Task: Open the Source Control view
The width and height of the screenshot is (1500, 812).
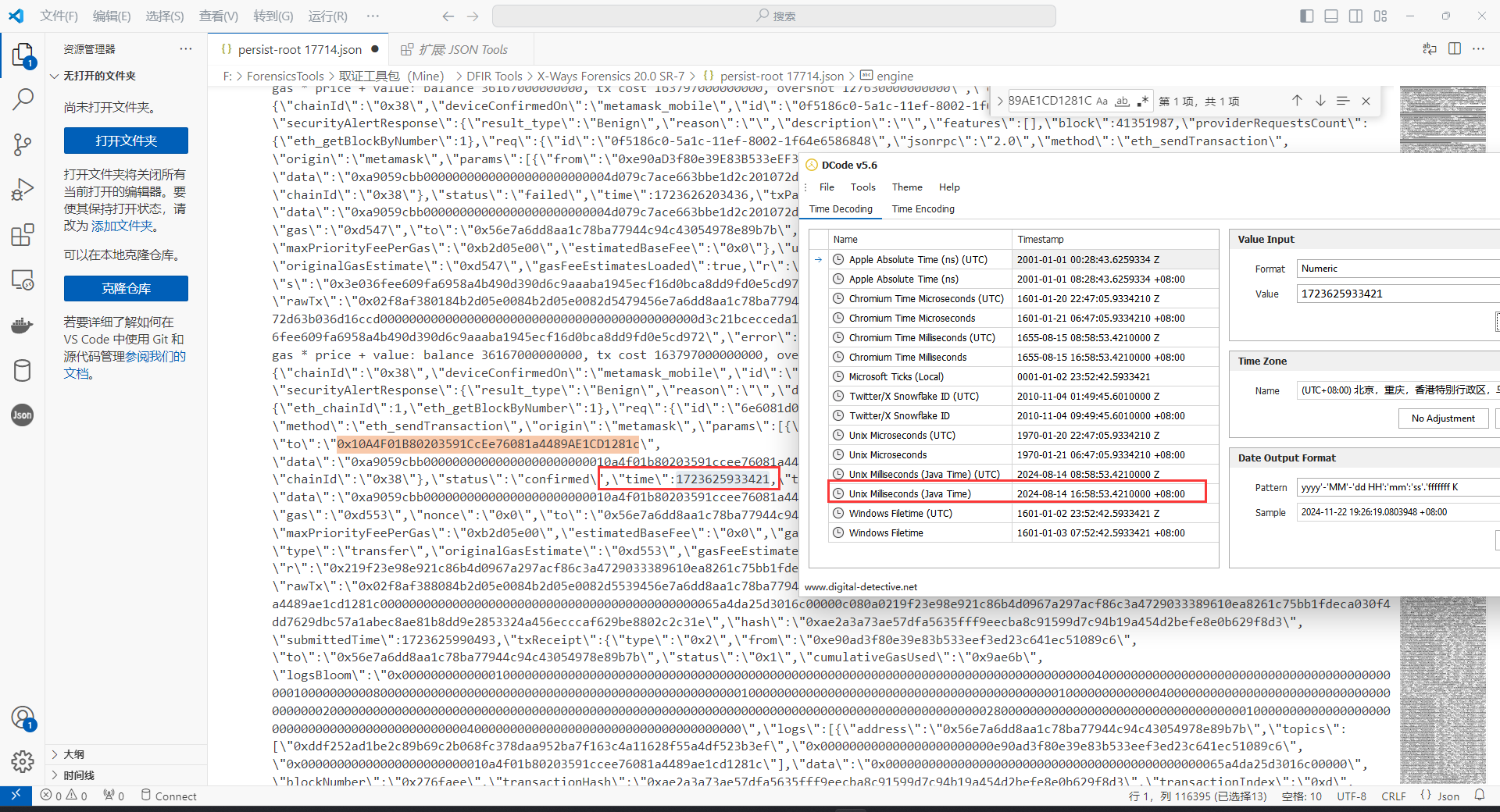Action: (x=23, y=144)
